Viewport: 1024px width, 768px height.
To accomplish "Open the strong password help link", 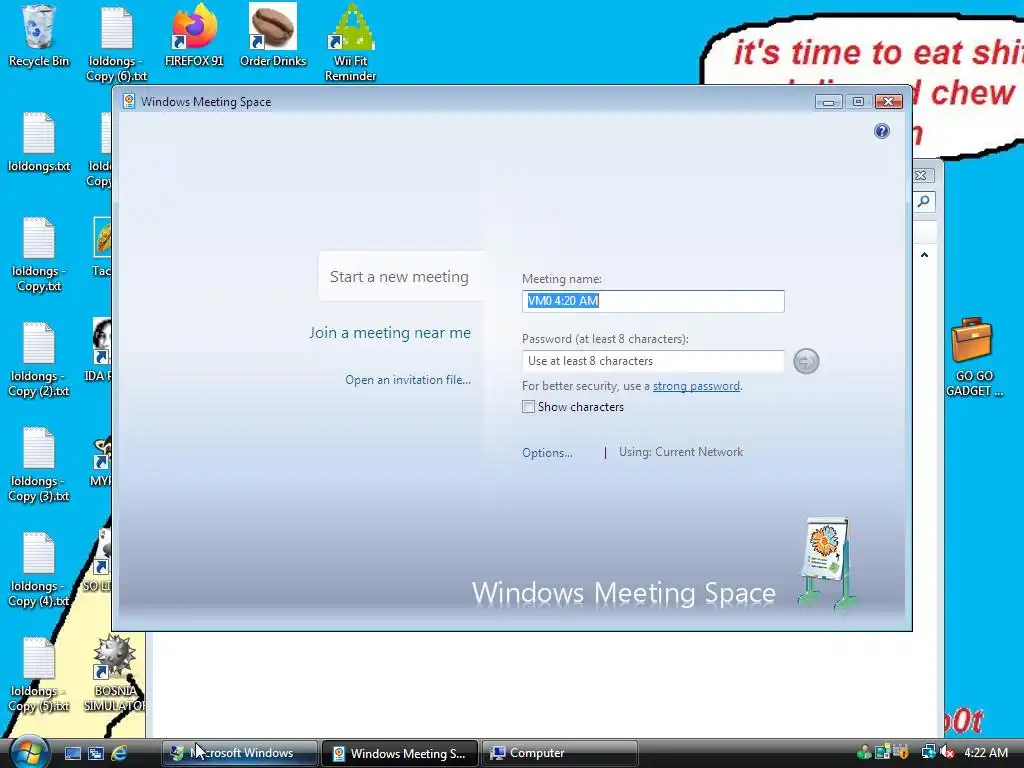I will click(x=696, y=386).
